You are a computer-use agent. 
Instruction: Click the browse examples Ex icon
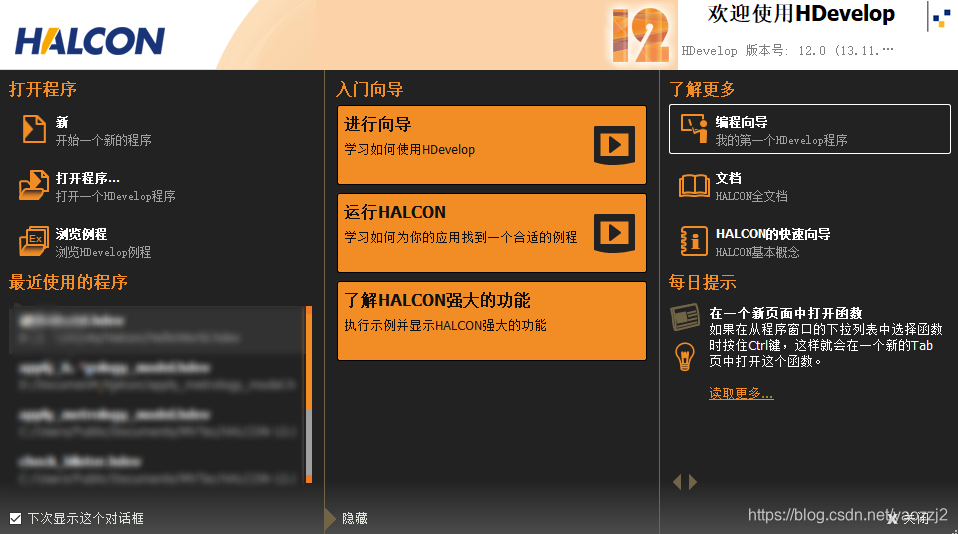coord(34,241)
